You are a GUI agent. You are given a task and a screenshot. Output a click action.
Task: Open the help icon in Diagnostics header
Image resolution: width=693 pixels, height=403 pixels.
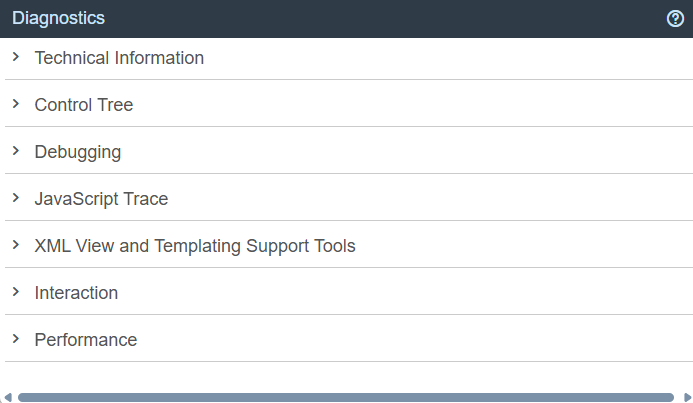[675, 19]
